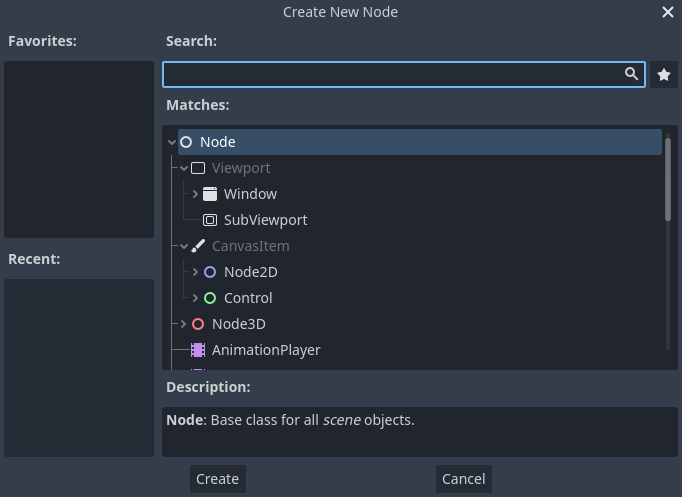The image size is (682, 497).
Task: Select the CanvasItem tree entry
Action: [x=250, y=246]
